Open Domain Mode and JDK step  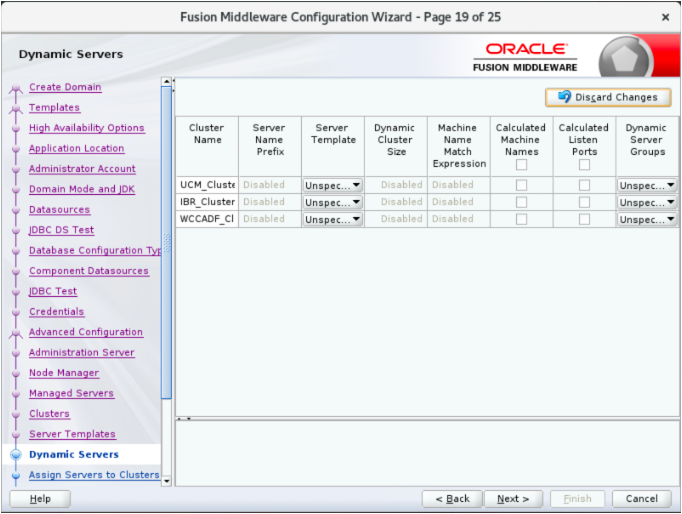point(82,189)
